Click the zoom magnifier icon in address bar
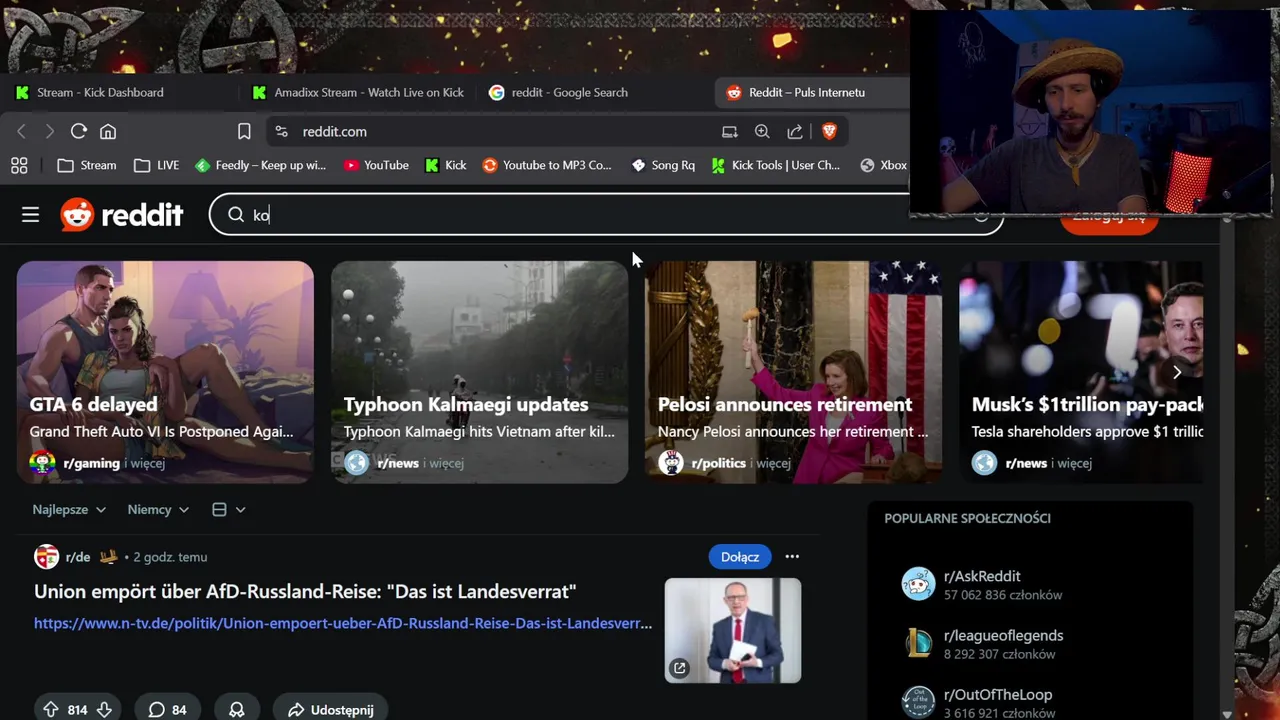Screen dimensions: 1280x720 pos(762,131)
